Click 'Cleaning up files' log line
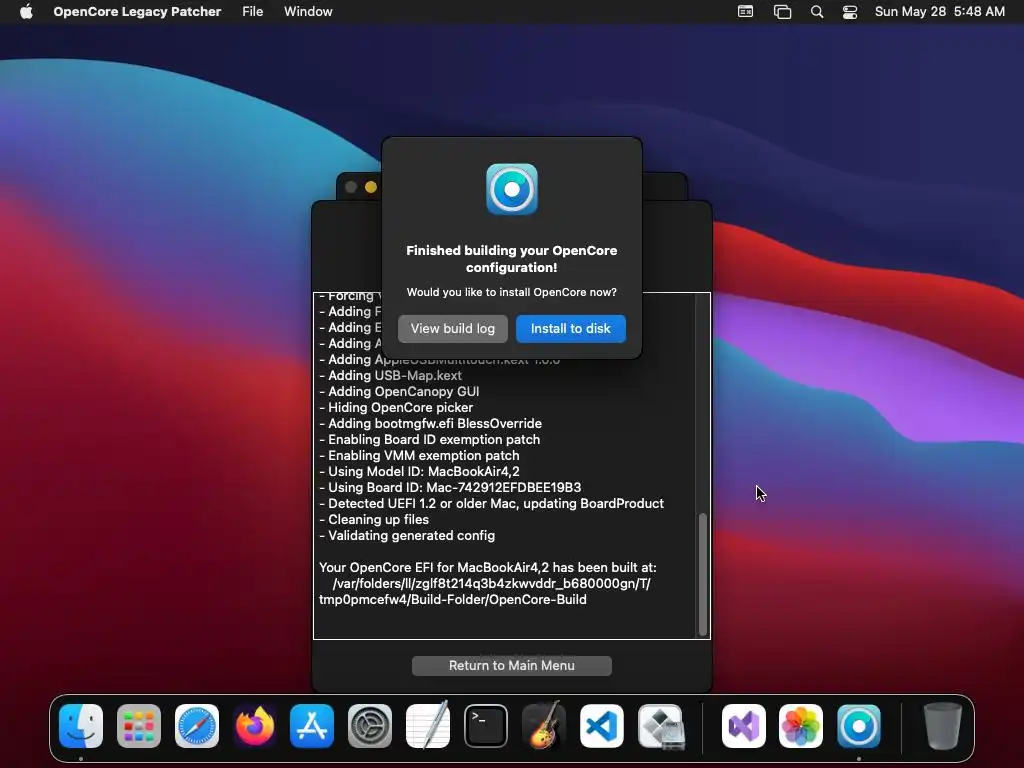 point(374,519)
